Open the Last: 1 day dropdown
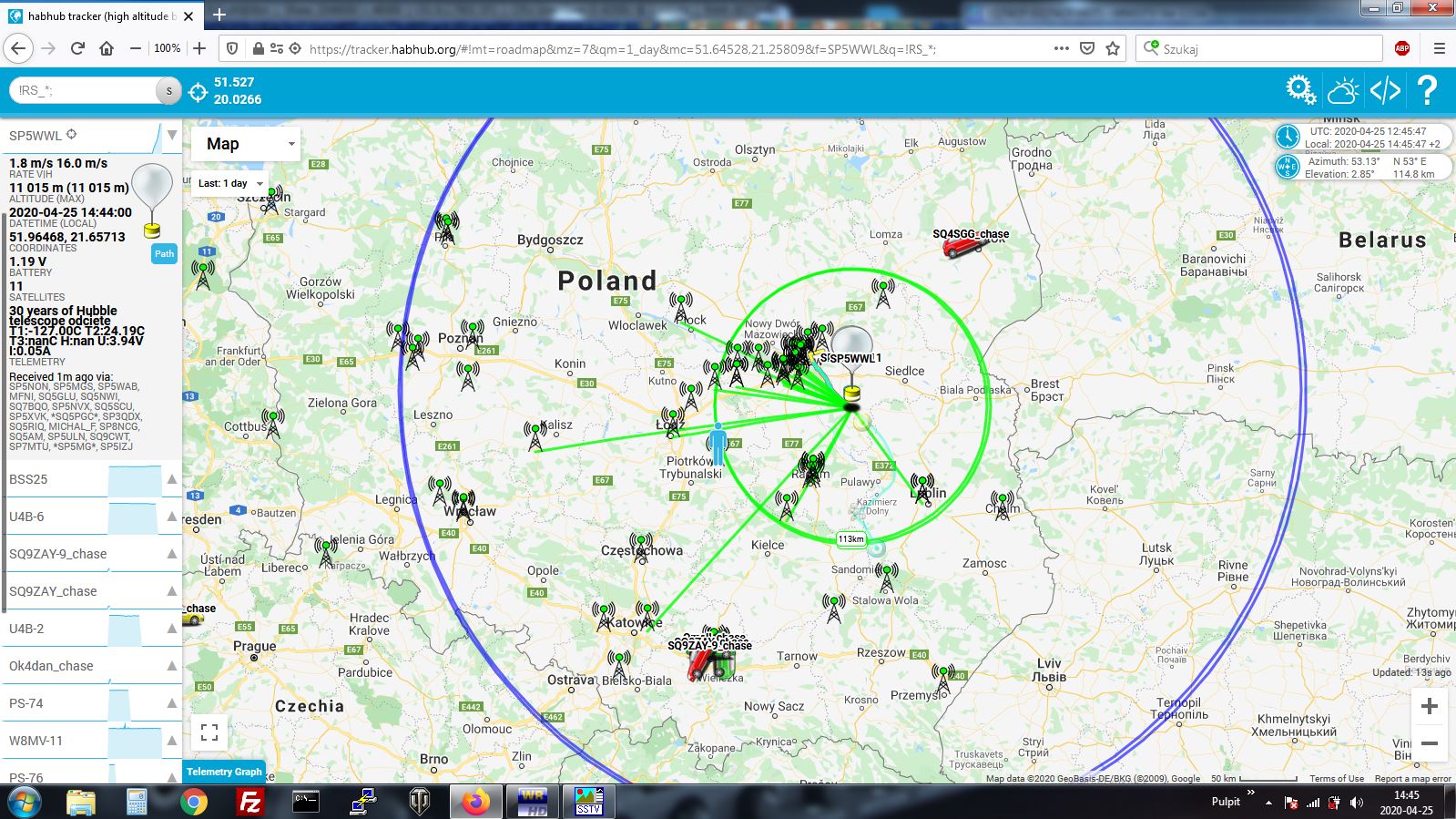 (x=229, y=183)
